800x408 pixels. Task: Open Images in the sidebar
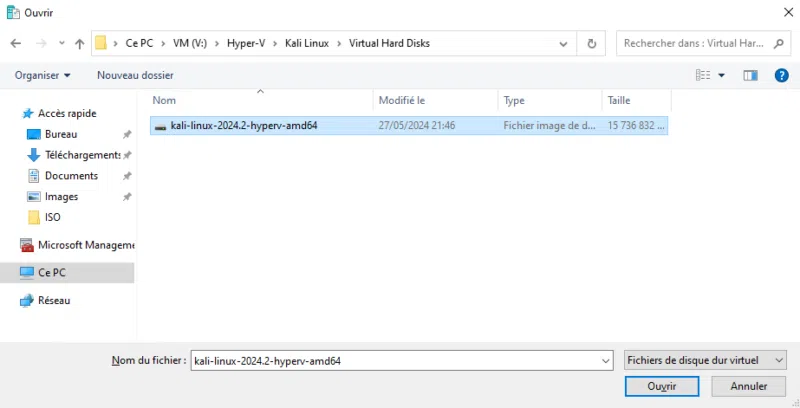[x=61, y=196]
